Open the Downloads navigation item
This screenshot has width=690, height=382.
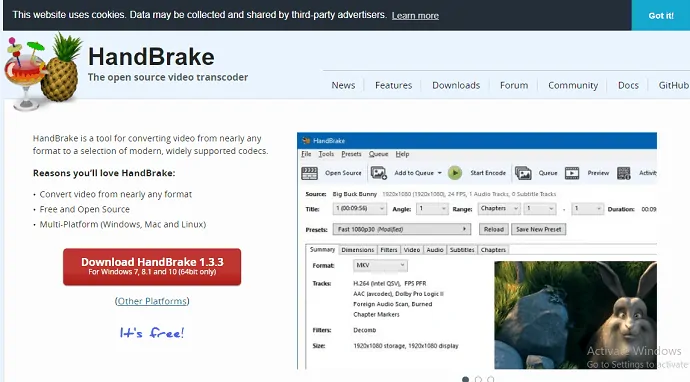tap(456, 85)
